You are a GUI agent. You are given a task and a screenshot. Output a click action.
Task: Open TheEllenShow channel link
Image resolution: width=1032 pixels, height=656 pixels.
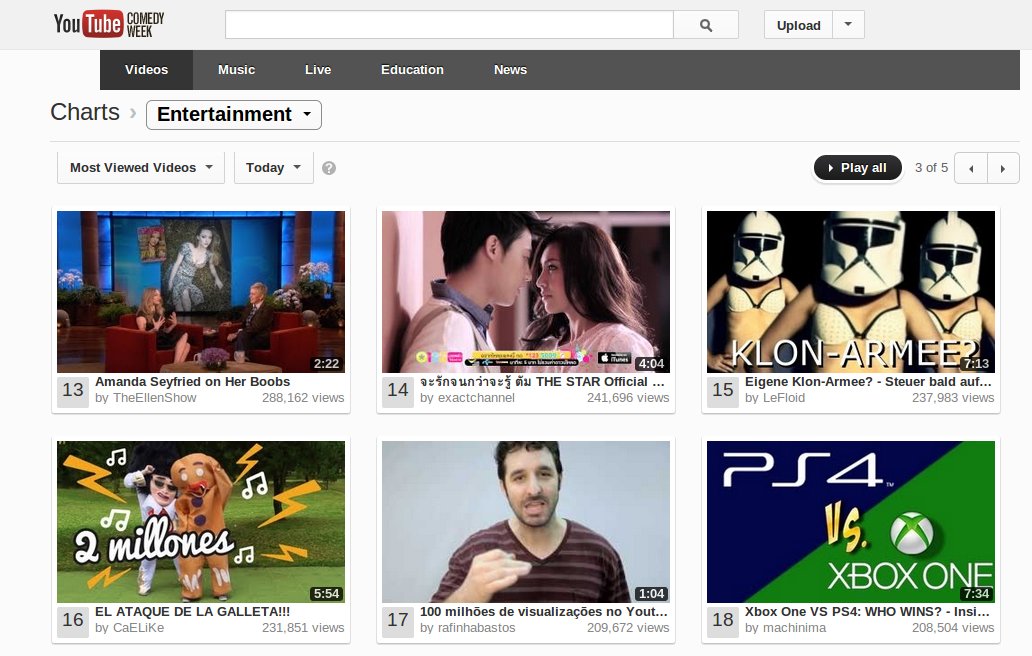[x=155, y=398]
